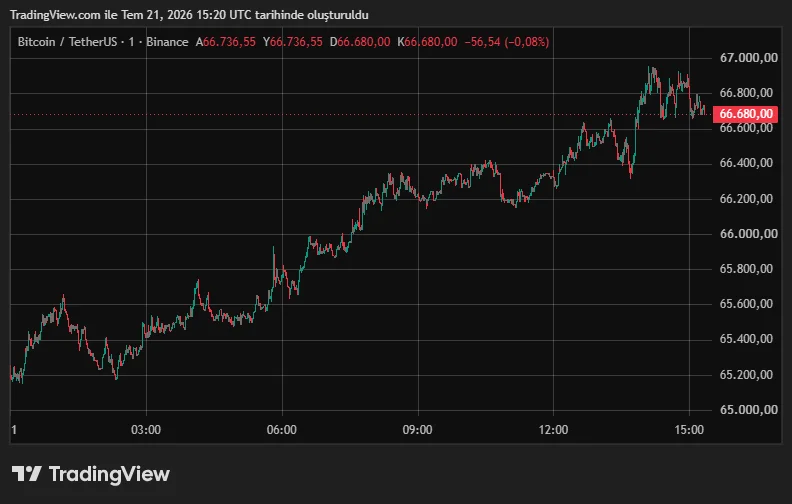
Task: Click the 65.200,00 price axis label
Action: [746, 375]
